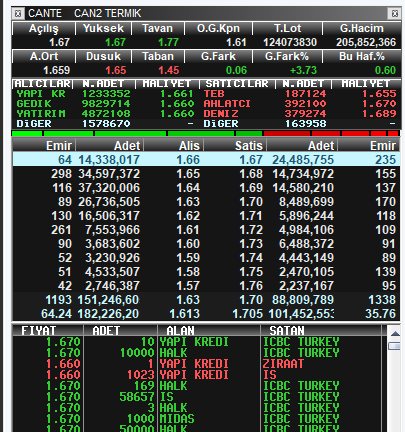Select the Bu Haf.% value 0.60
405x432 pixels.
pyautogui.click(x=385, y=70)
